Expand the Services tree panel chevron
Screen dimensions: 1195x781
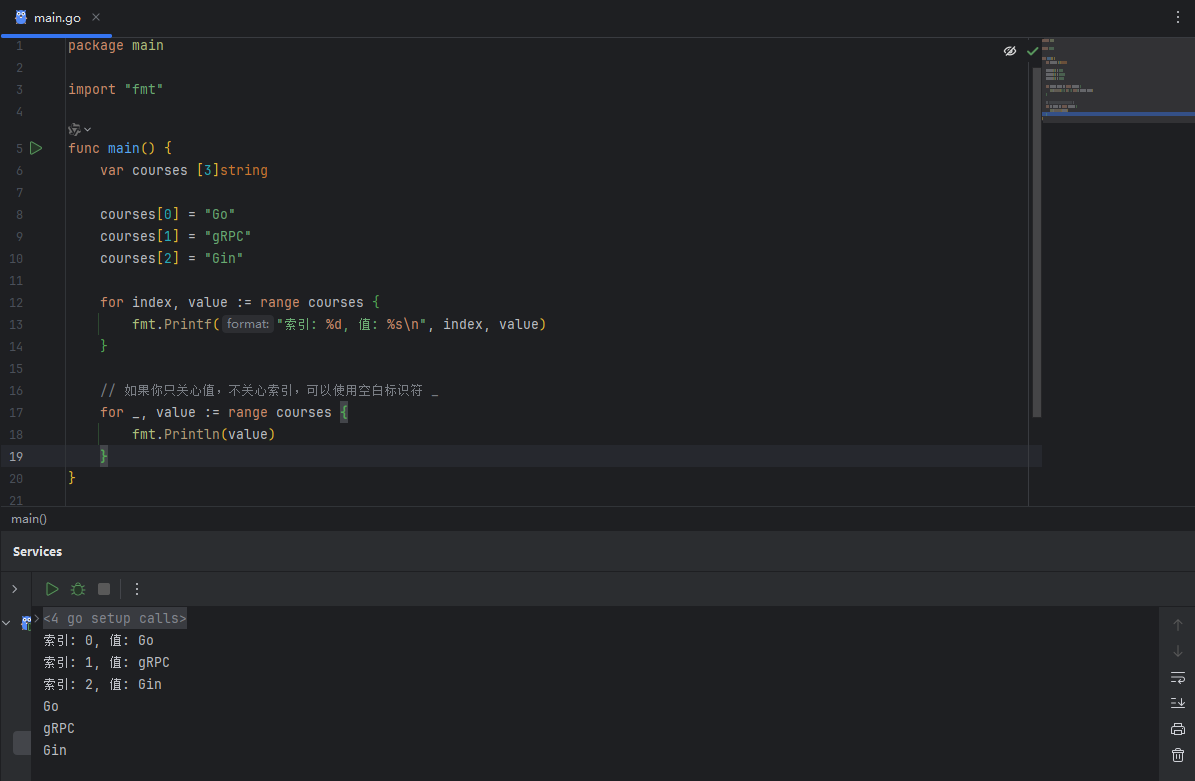tap(14, 589)
